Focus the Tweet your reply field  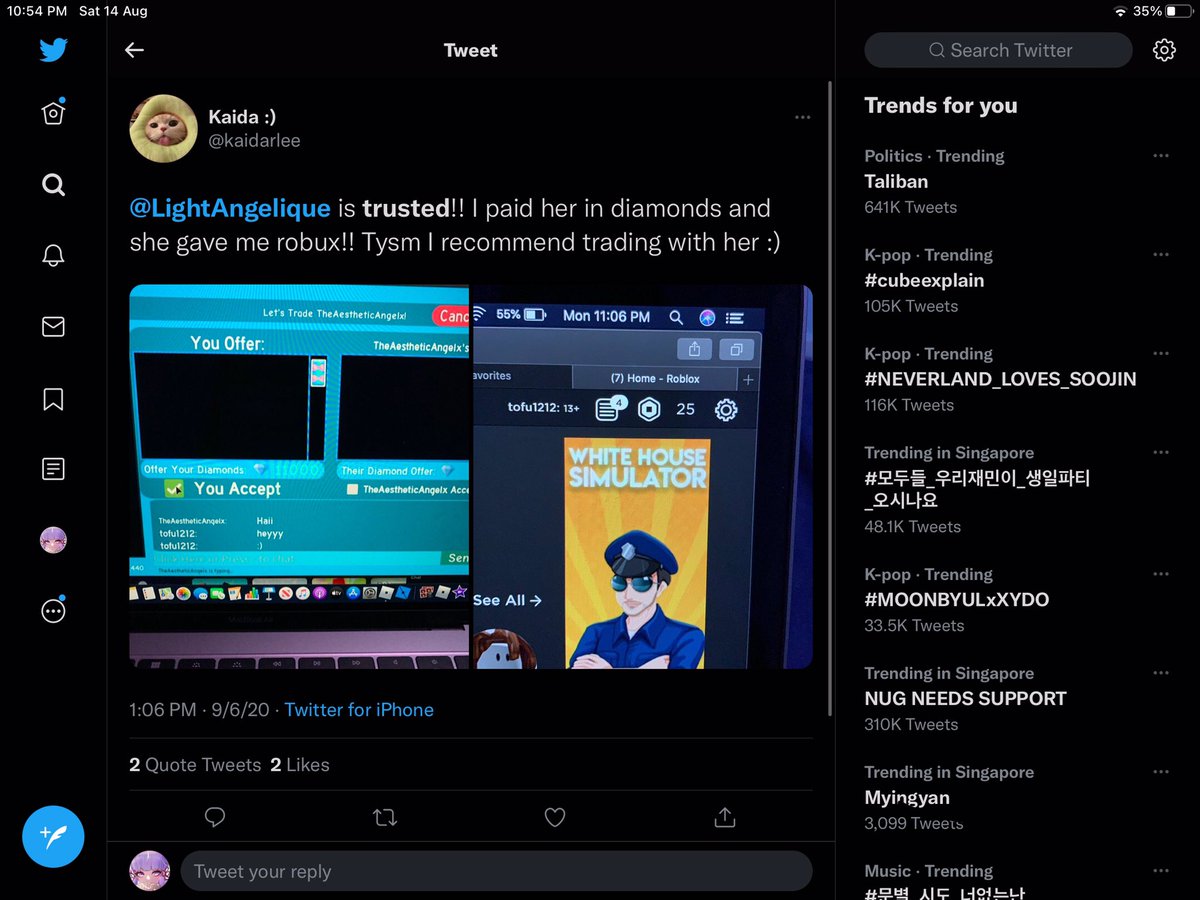pyautogui.click(x=496, y=871)
